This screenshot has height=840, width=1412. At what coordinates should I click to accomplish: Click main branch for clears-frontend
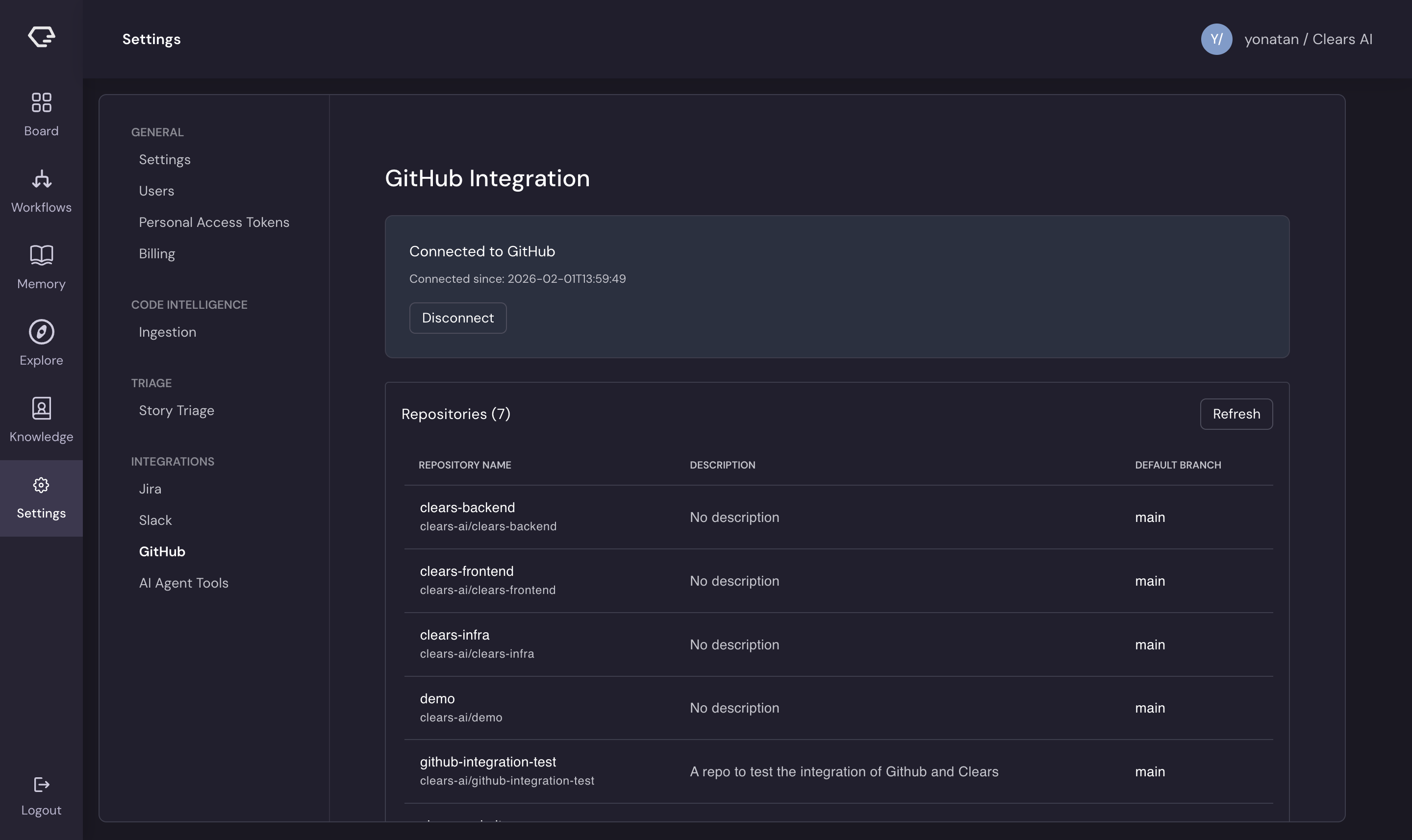pos(1150,581)
